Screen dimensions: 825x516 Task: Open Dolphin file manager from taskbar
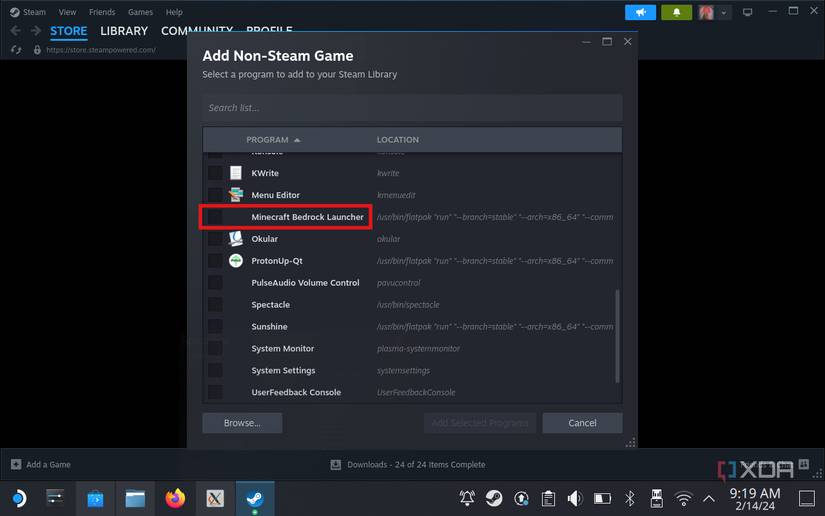pyautogui.click(x=135, y=498)
